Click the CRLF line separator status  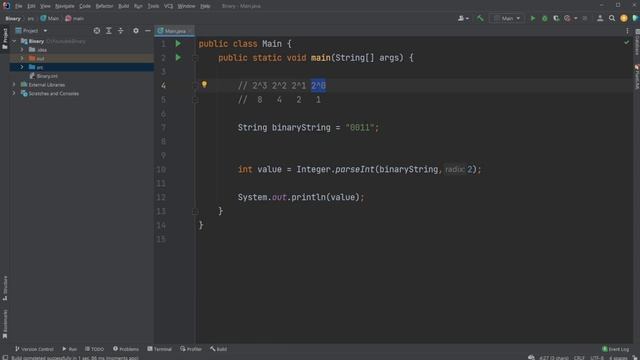coord(579,358)
